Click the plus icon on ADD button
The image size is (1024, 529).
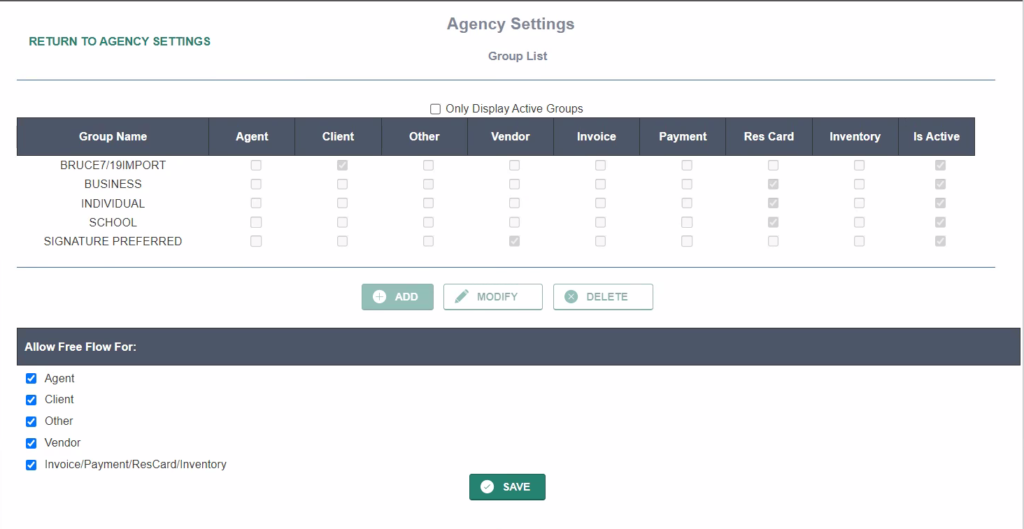(380, 297)
